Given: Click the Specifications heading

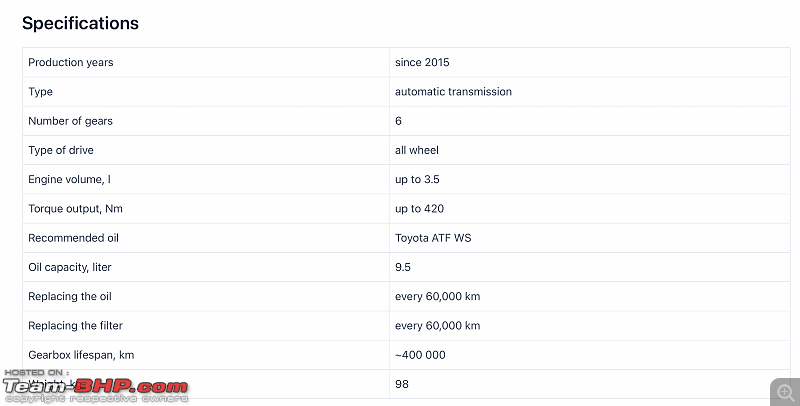Looking at the screenshot, I should tap(81, 23).
